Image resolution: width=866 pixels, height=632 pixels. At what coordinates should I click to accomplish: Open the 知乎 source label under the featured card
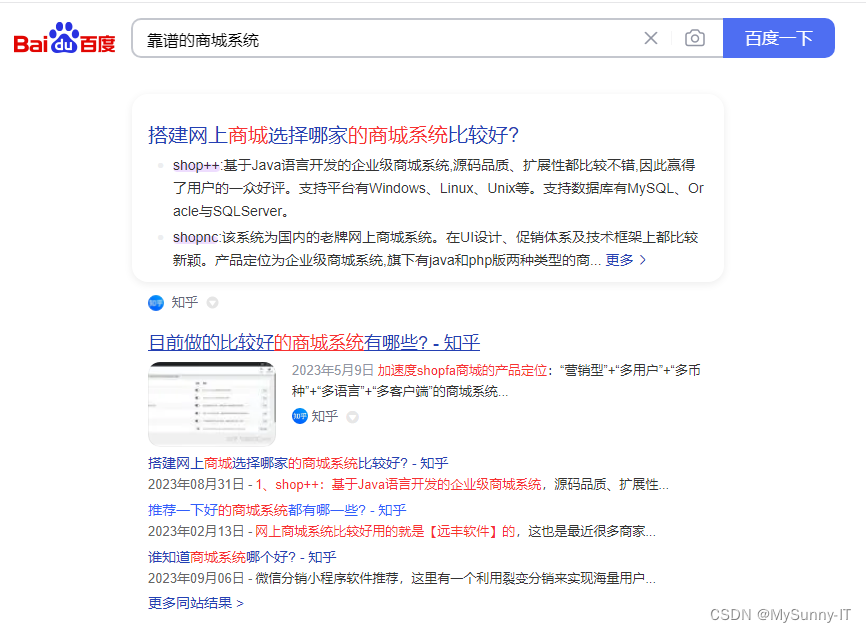pyautogui.click(x=184, y=302)
